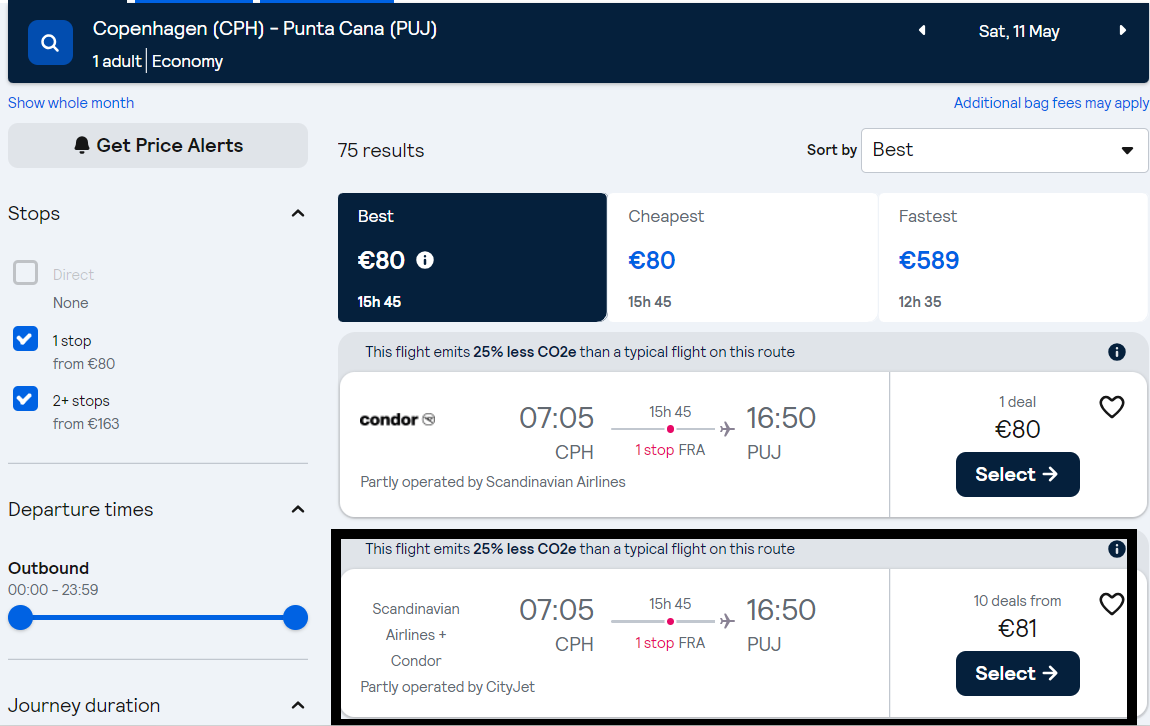Switch to the Cheapest tab

(x=742, y=257)
